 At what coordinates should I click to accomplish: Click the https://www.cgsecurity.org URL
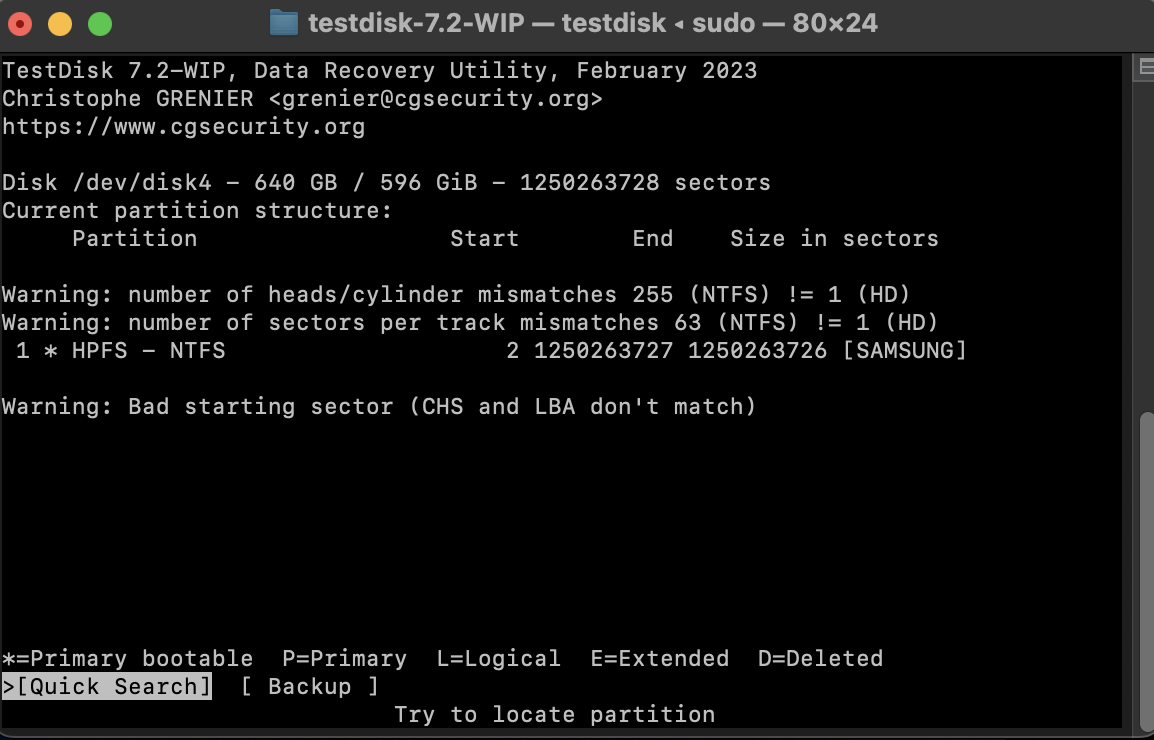[183, 127]
